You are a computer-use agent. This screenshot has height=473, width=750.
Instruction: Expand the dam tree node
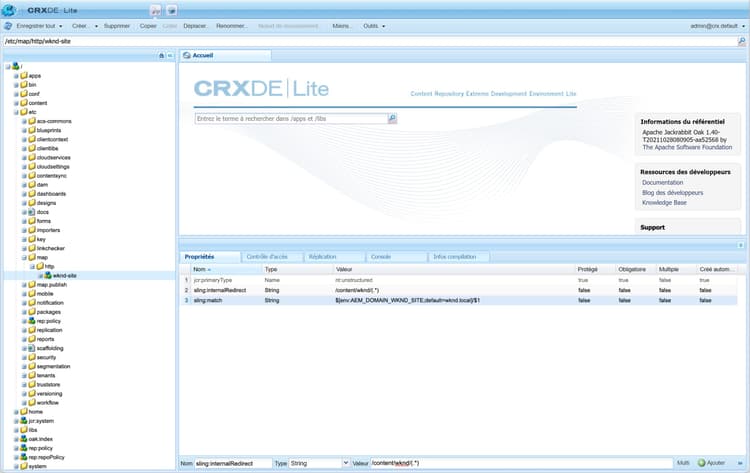pos(24,185)
